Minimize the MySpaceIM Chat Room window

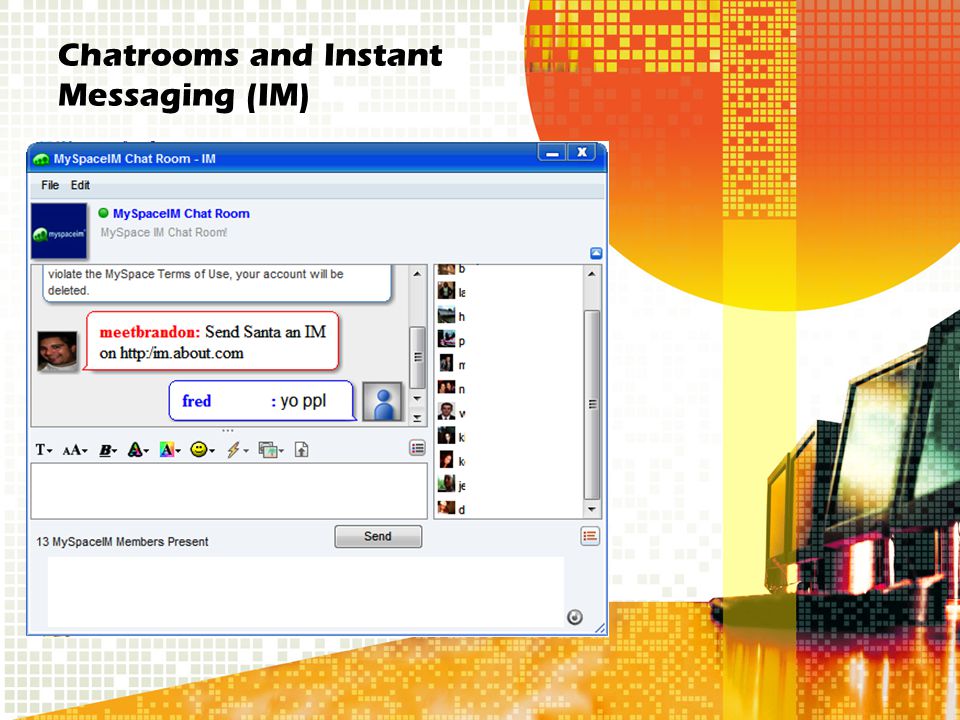coord(552,152)
